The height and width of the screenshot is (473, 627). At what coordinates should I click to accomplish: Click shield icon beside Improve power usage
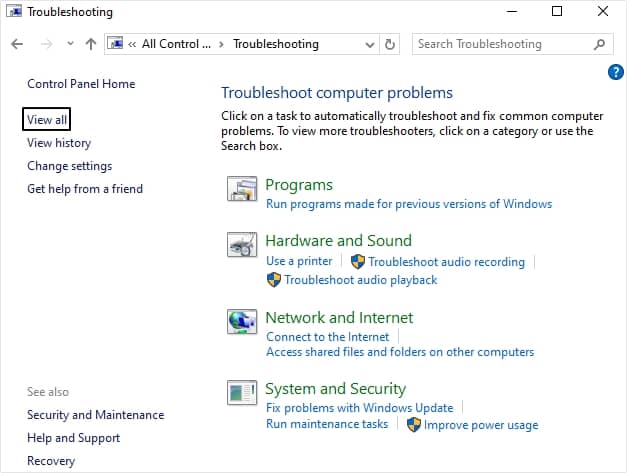[413, 425]
